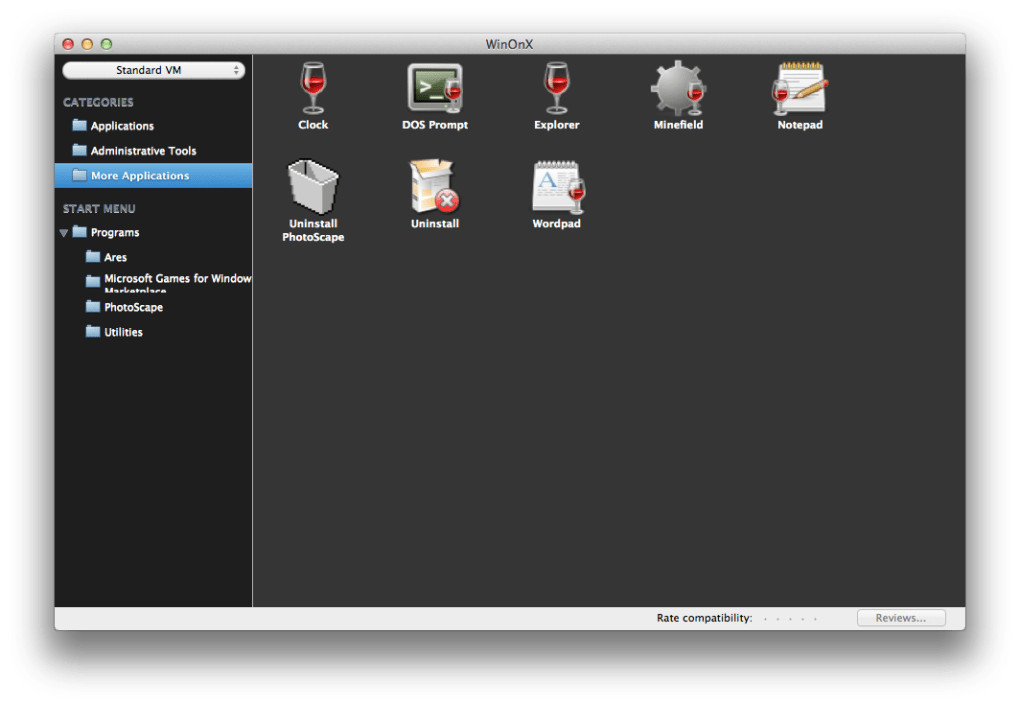Open the Notepad icon
The width and height of the screenshot is (1020, 706).
(x=799, y=88)
